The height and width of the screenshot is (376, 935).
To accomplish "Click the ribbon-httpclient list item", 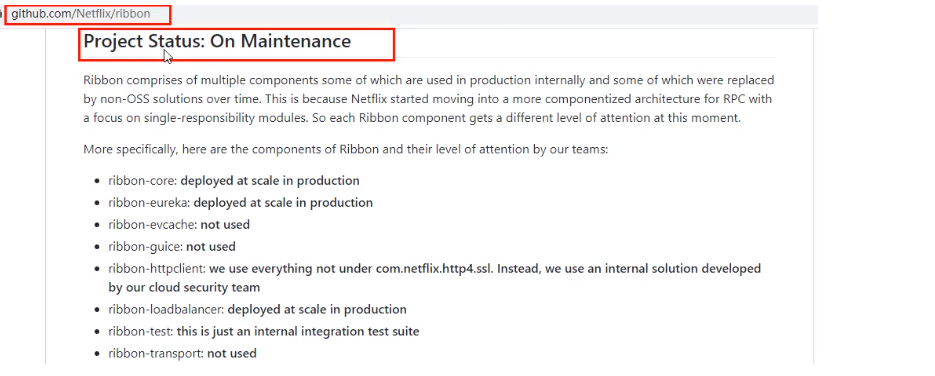I will (434, 278).
